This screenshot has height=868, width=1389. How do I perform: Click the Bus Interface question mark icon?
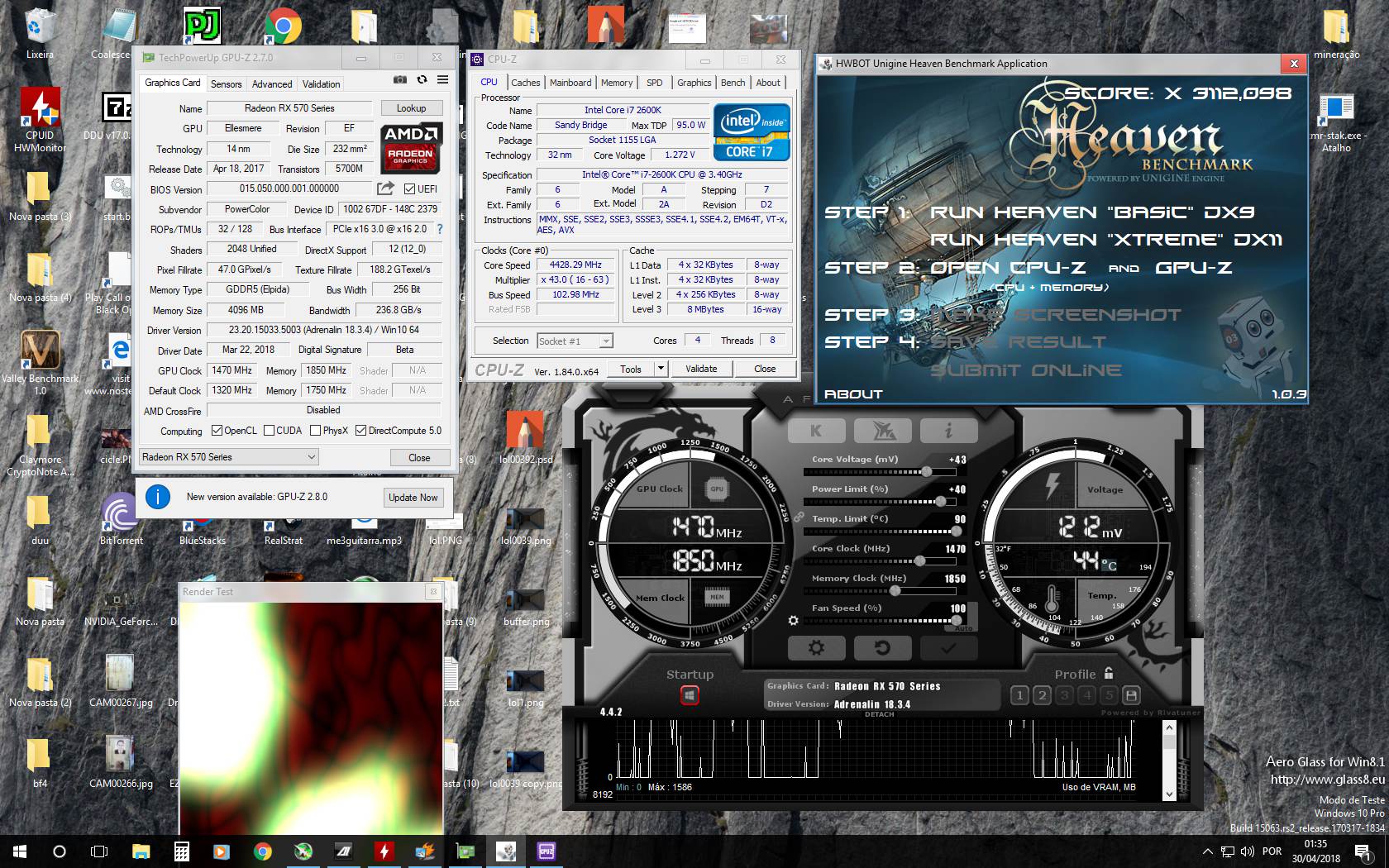pos(439,229)
